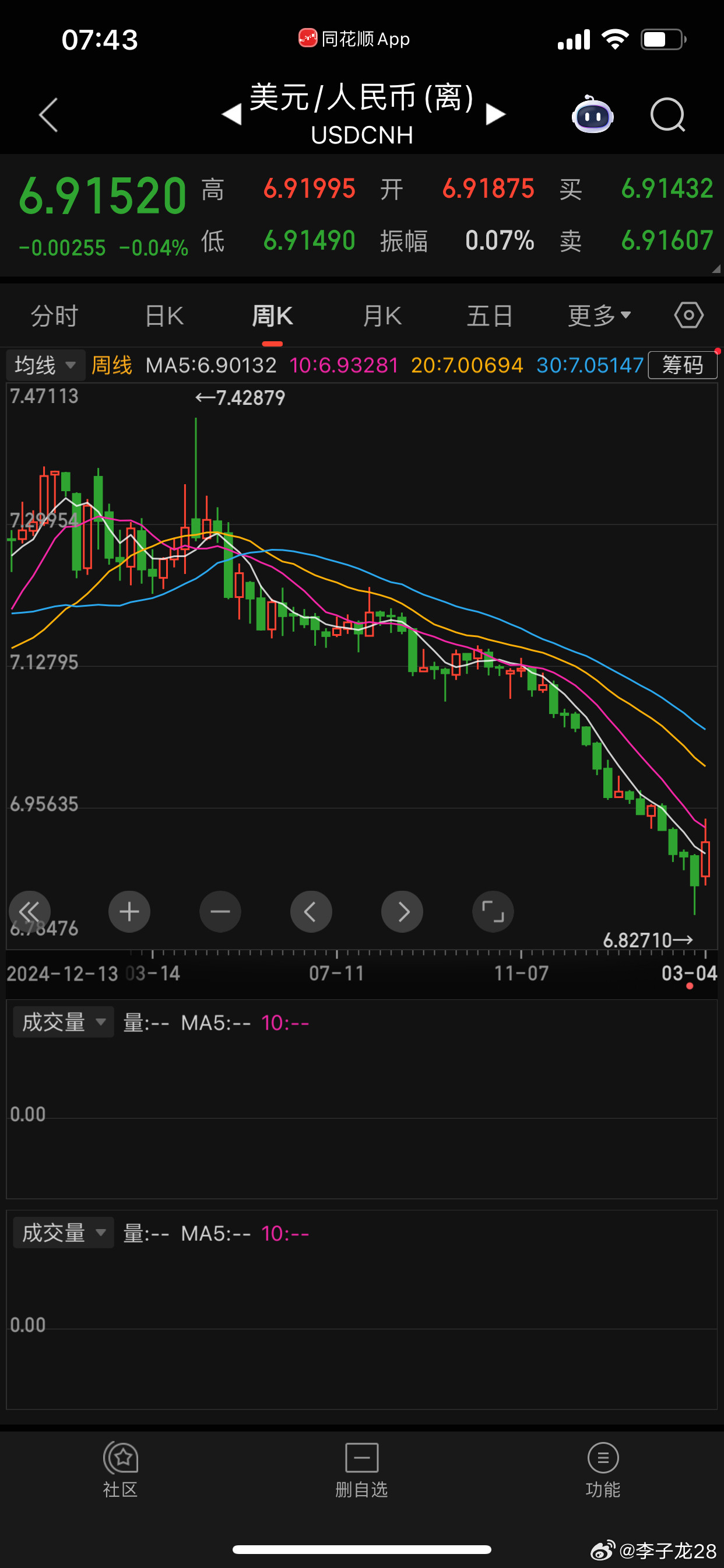Tap the high value 6.91995
Image resolution: width=724 pixels, height=1568 pixels.
point(309,188)
